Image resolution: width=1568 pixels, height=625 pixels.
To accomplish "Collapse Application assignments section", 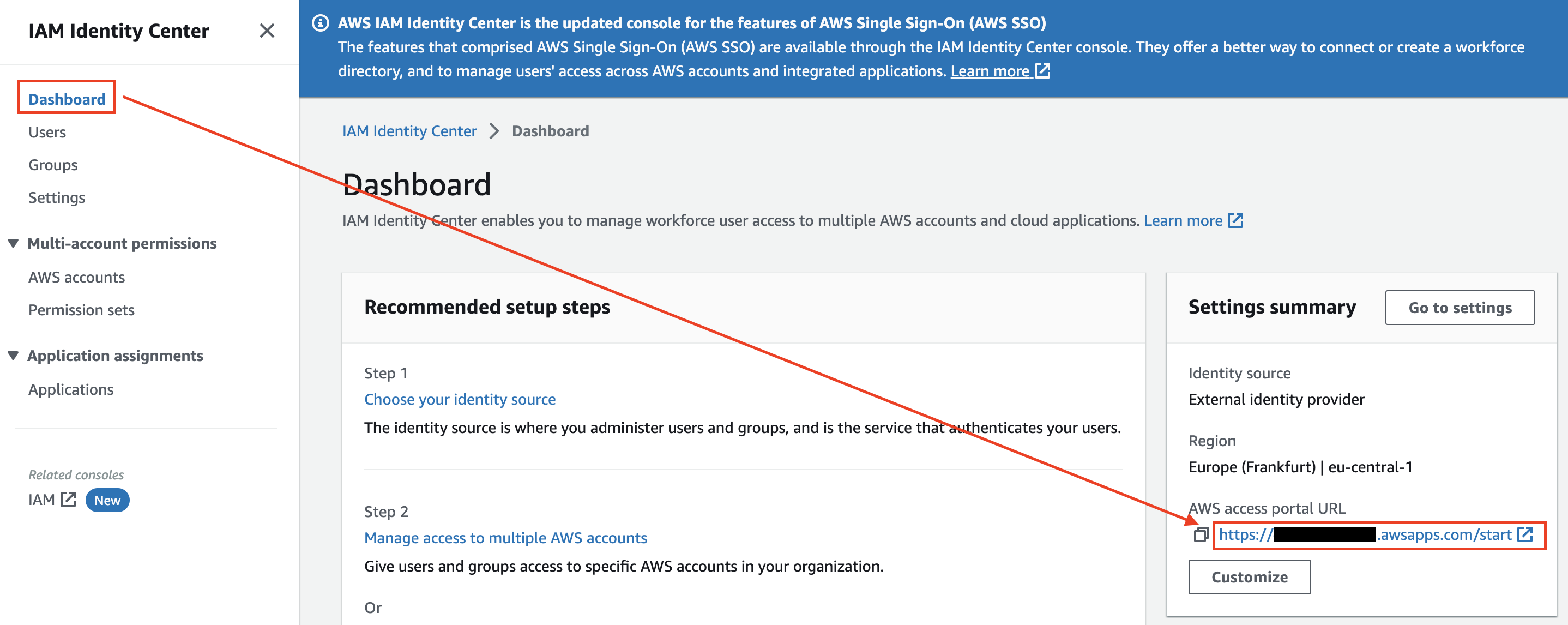I will [x=13, y=356].
